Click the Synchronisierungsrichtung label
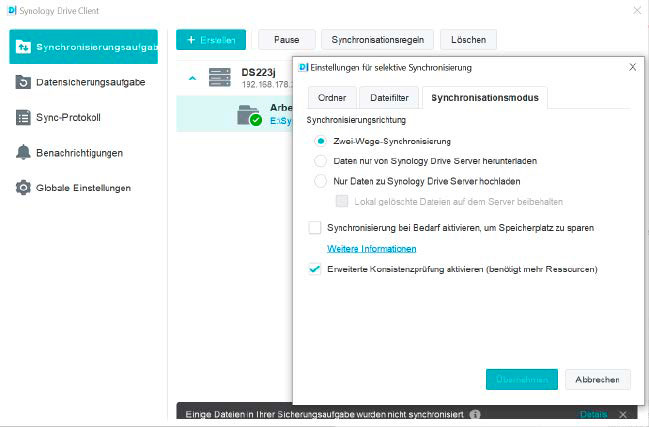649x427 pixels. (356, 120)
